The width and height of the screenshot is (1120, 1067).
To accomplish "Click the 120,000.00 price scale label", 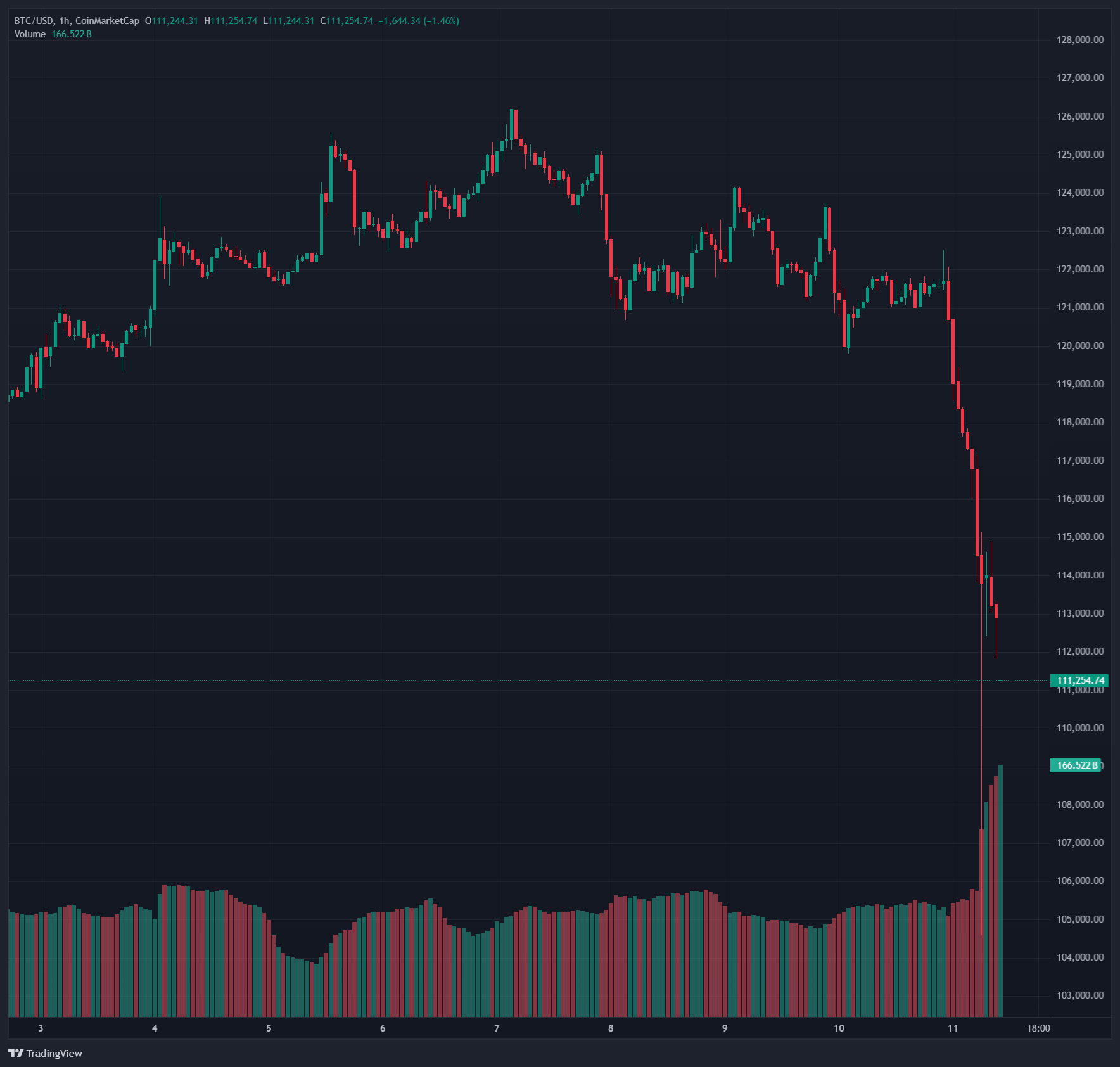I will click(x=1080, y=346).
